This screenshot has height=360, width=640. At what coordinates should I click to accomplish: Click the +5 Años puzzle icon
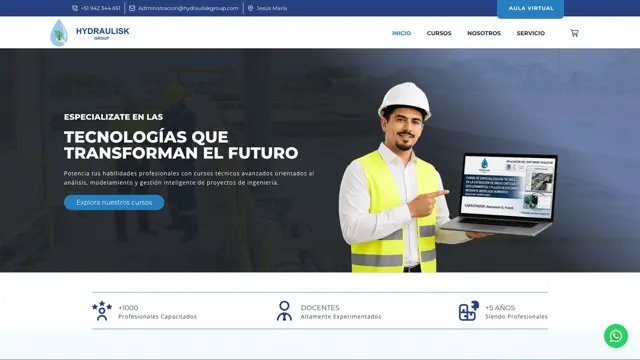[x=469, y=311]
